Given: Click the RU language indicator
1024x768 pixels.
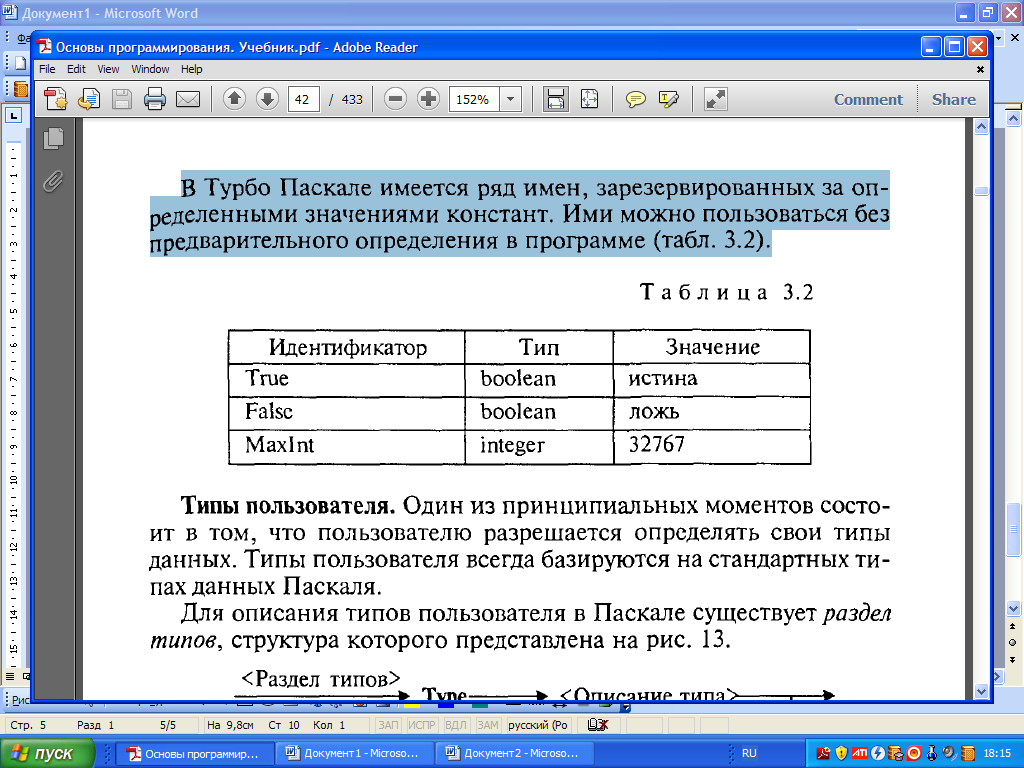Looking at the screenshot, I should pyautogui.click(x=749, y=753).
